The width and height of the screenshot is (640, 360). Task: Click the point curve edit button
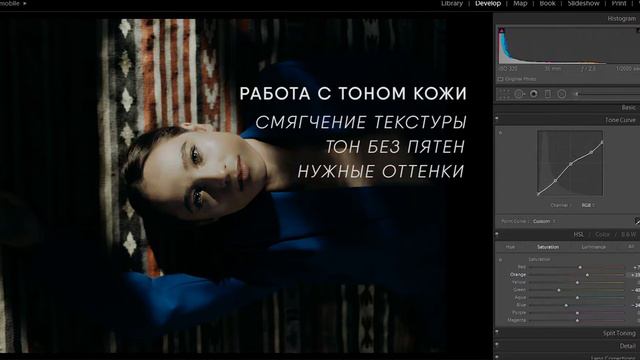[x=637, y=221]
